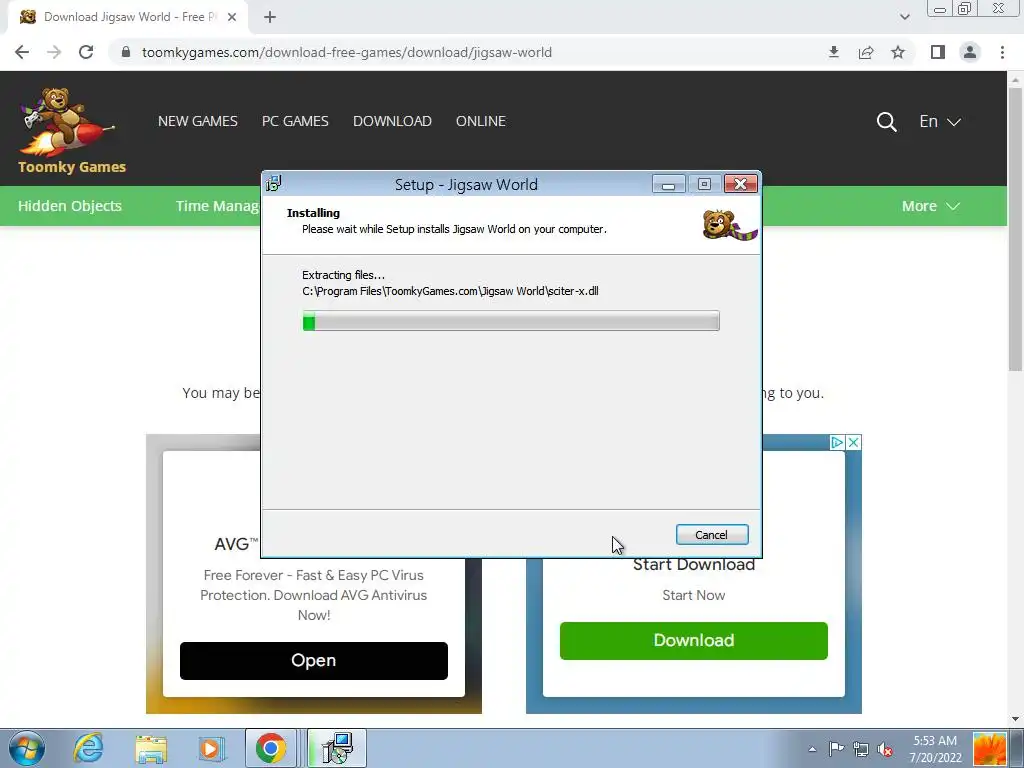Image resolution: width=1024 pixels, height=768 pixels.
Task: Click the scrollbar up arrow
Action: [1015, 80]
